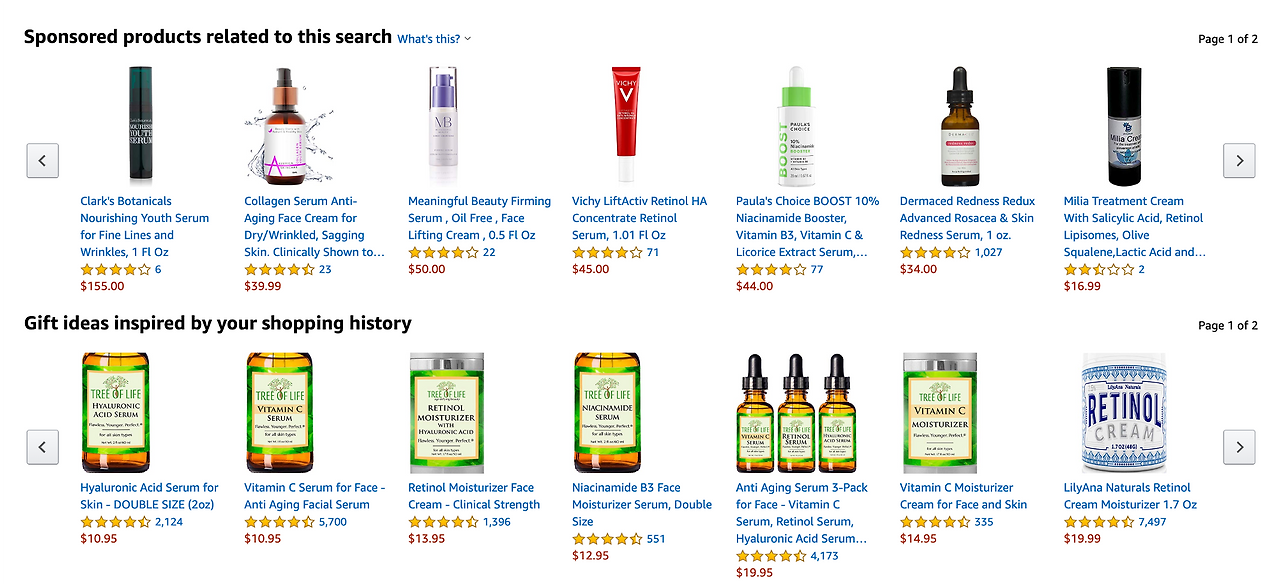Open Milia Treatment Cream title link
Viewport: 1280px width, 584px height.
[1135, 226]
